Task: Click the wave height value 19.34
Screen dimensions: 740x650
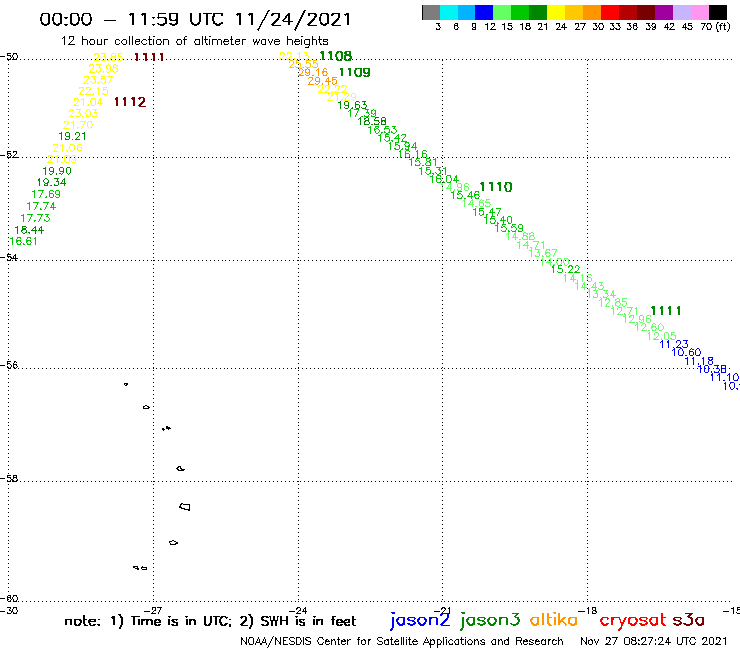Action: click(51, 183)
